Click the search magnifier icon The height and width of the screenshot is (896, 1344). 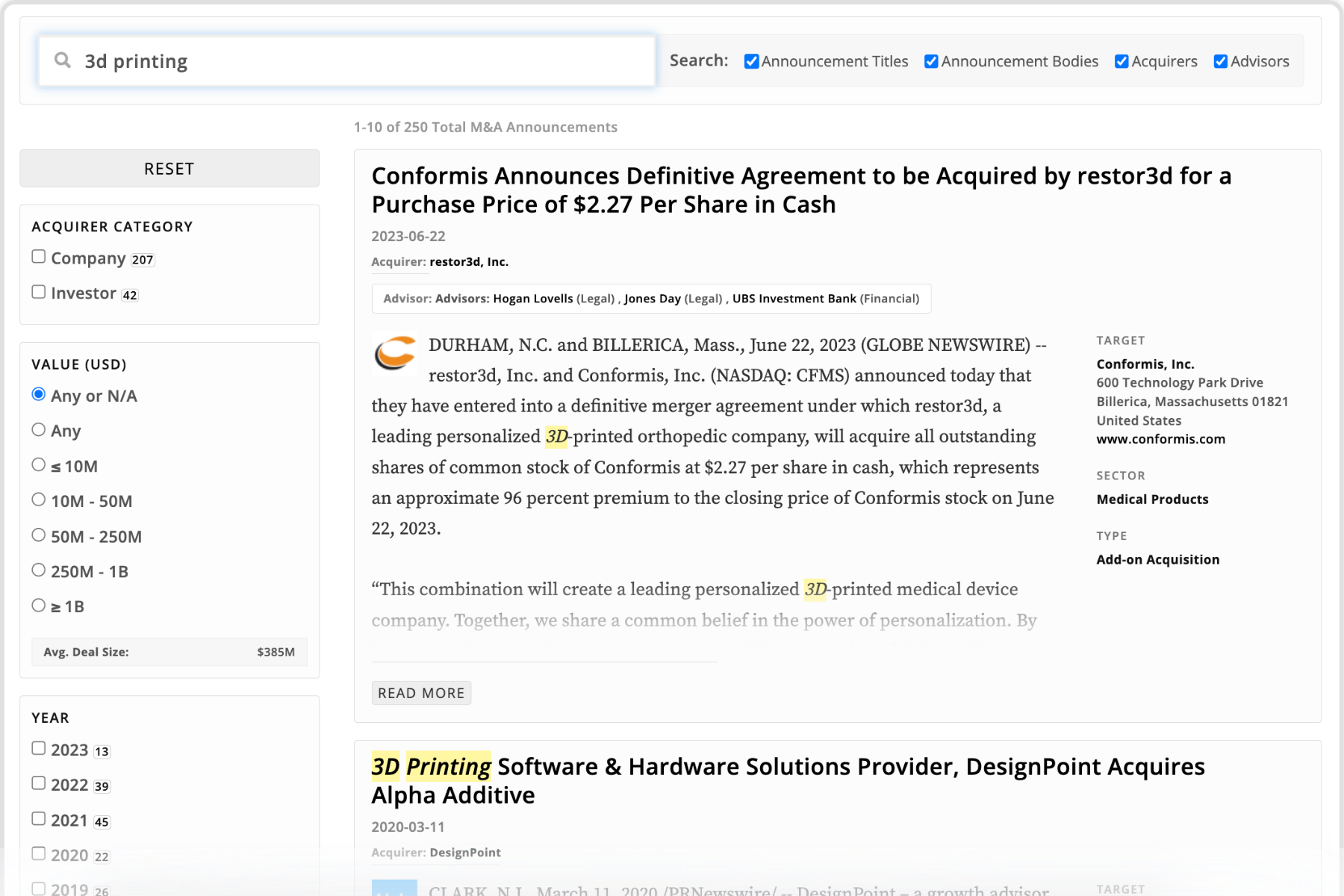tap(63, 60)
